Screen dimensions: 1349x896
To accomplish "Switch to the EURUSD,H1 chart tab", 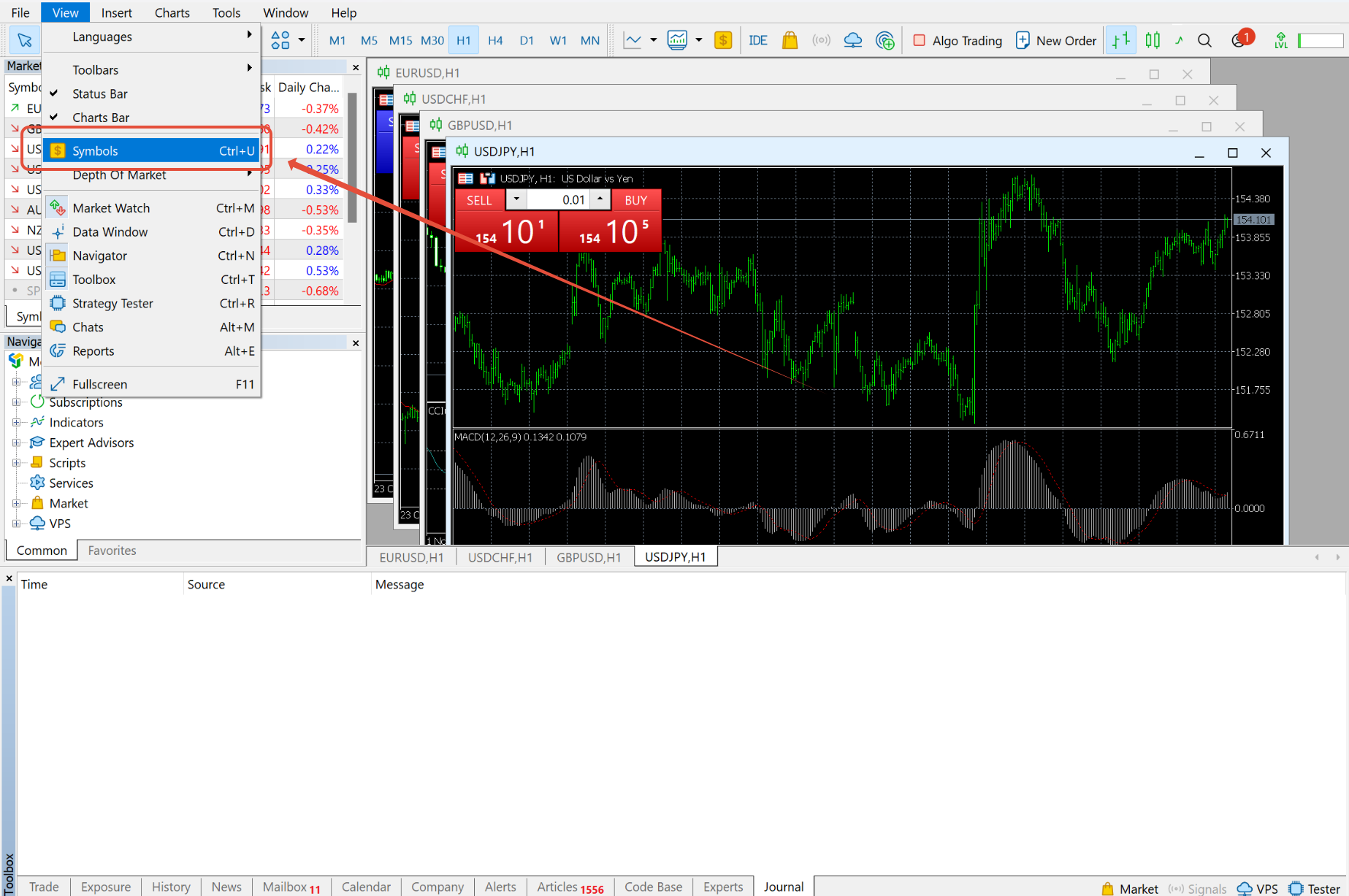I will tap(411, 557).
